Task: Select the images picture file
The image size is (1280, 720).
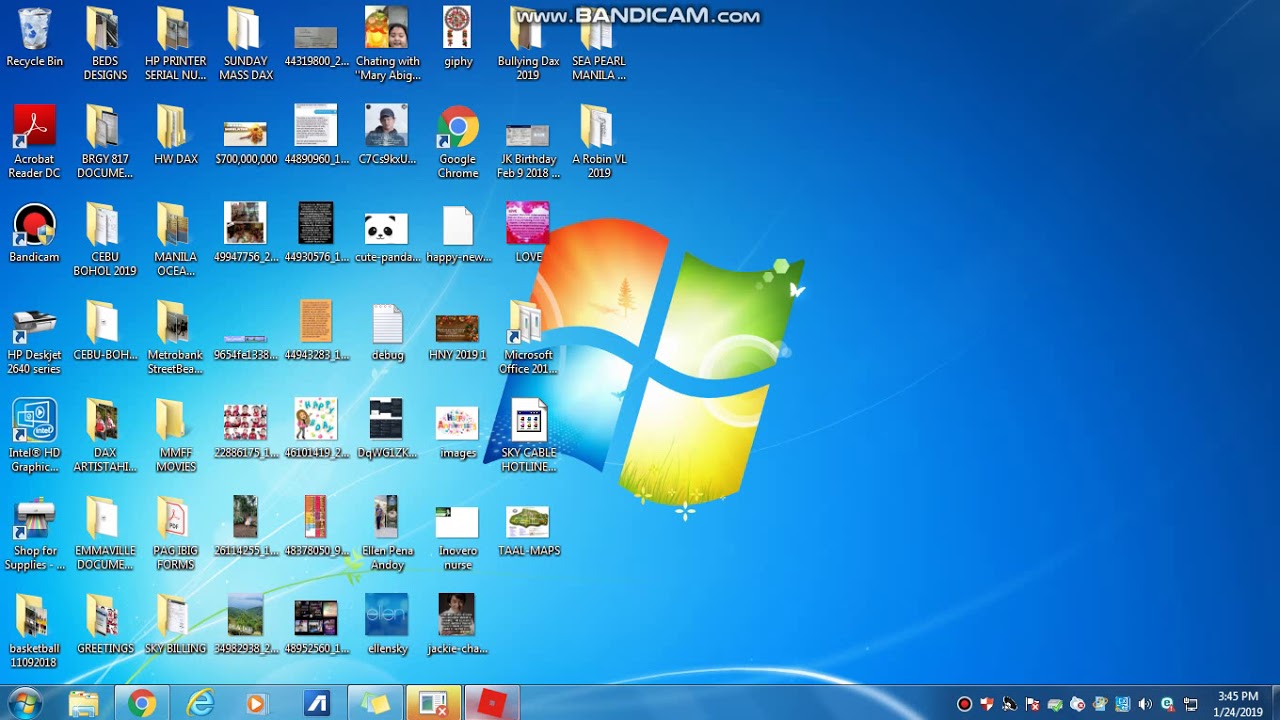Action: (458, 430)
